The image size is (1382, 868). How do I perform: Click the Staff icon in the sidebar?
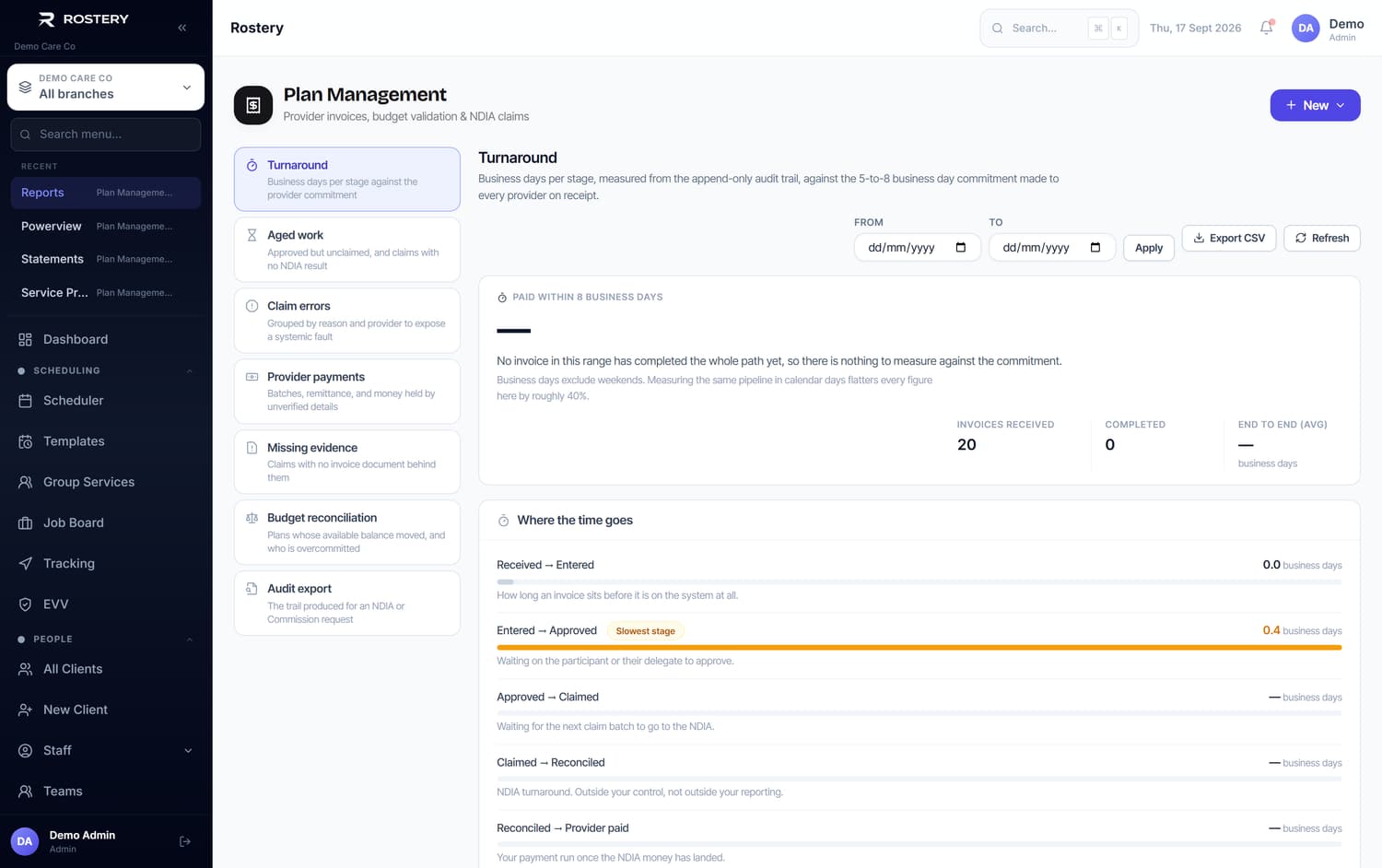pos(26,750)
